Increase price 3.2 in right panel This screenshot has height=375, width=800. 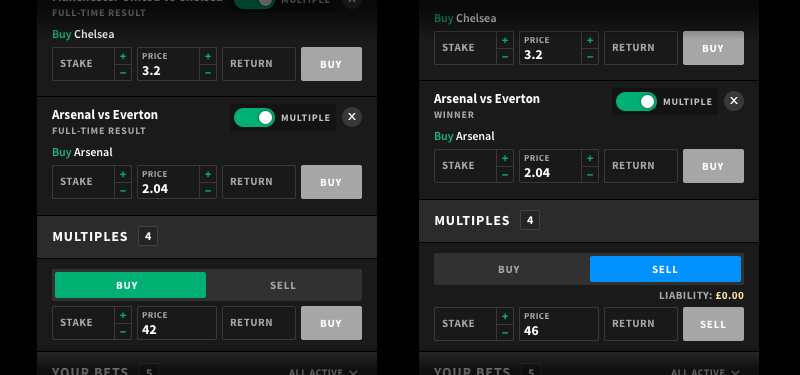590,40
